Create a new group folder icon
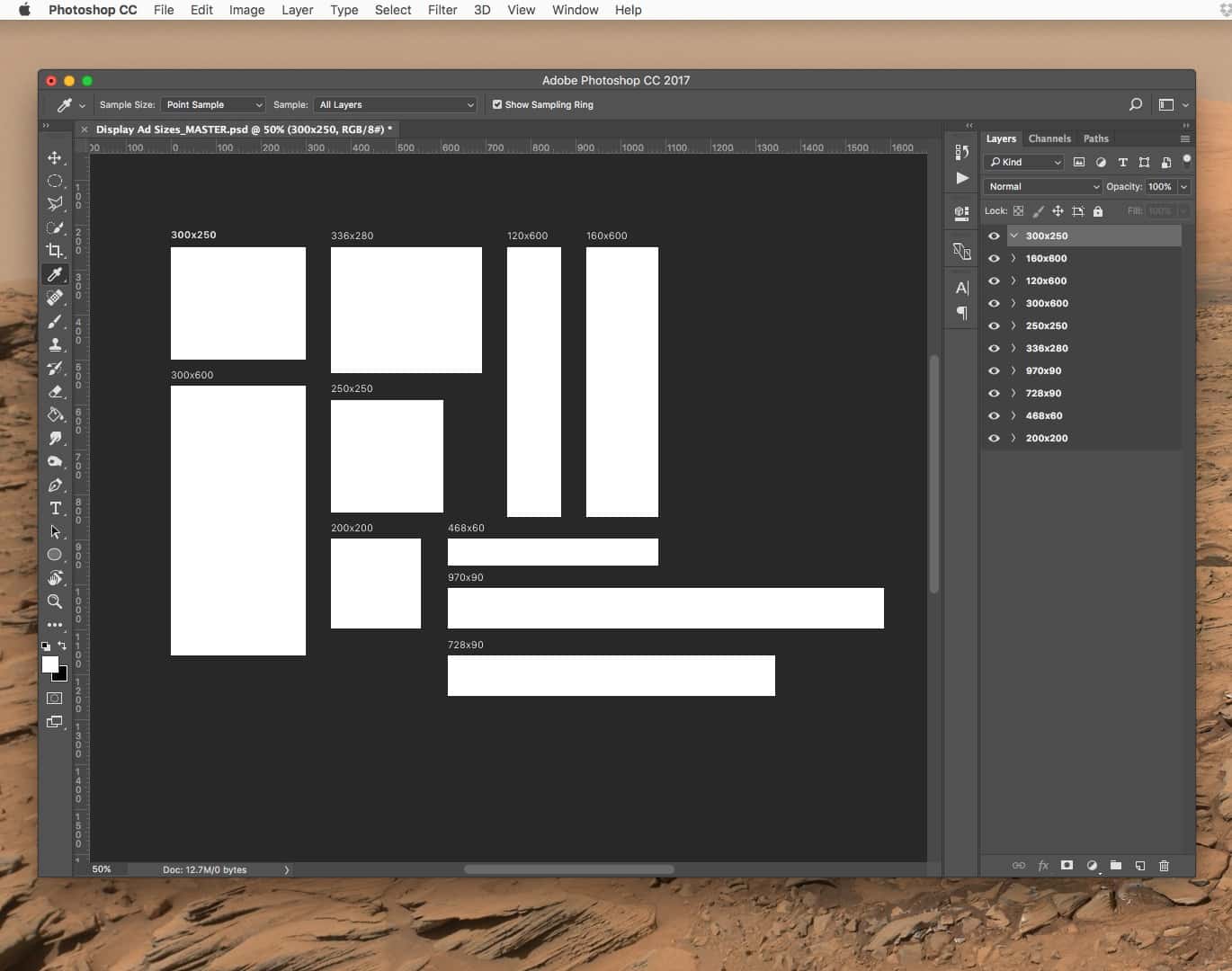Screen dimensions: 1232x971 [1115, 865]
